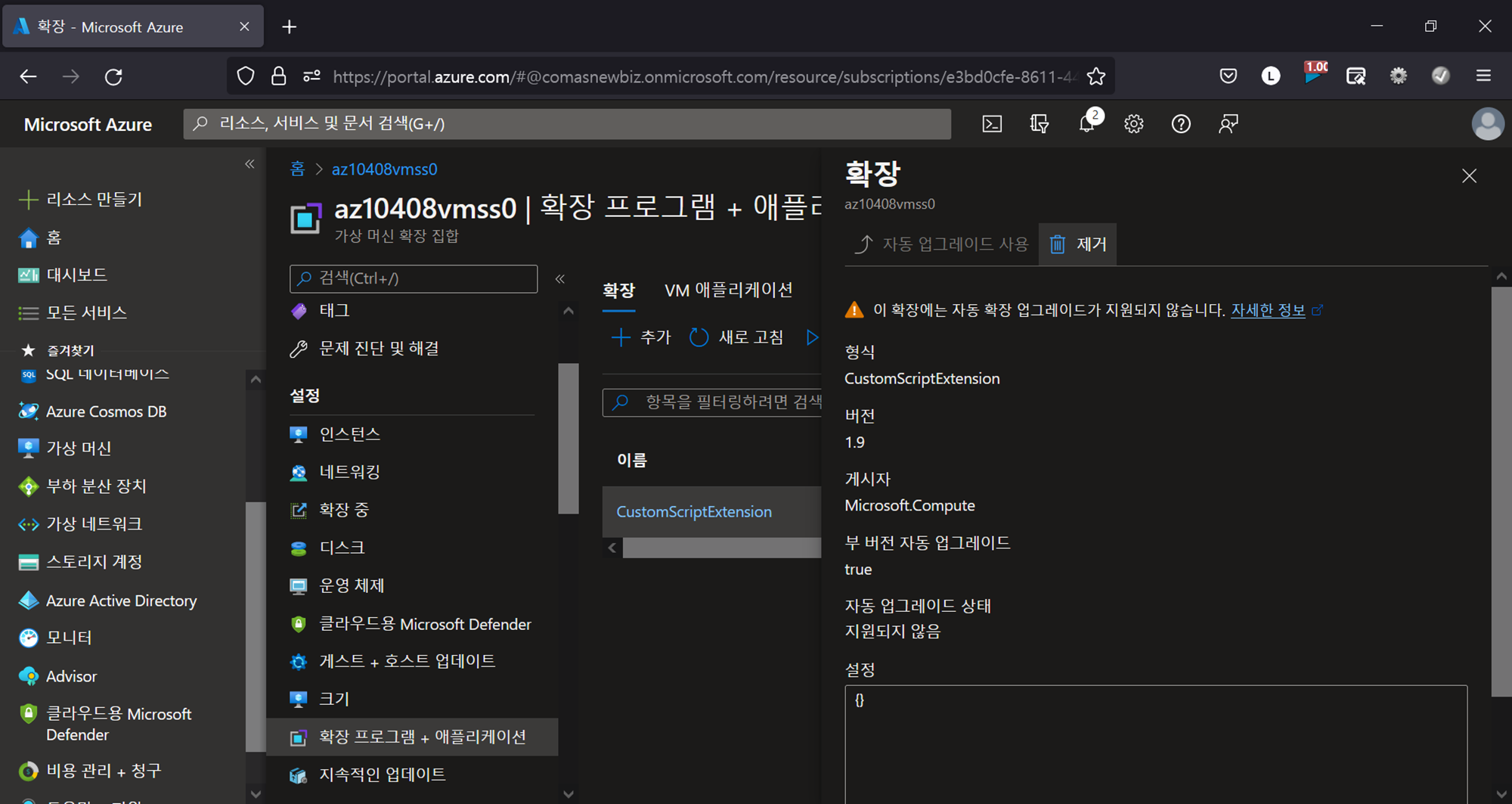Open the help question mark icon
The width and height of the screenshot is (1512, 804).
click(x=1181, y=124)
